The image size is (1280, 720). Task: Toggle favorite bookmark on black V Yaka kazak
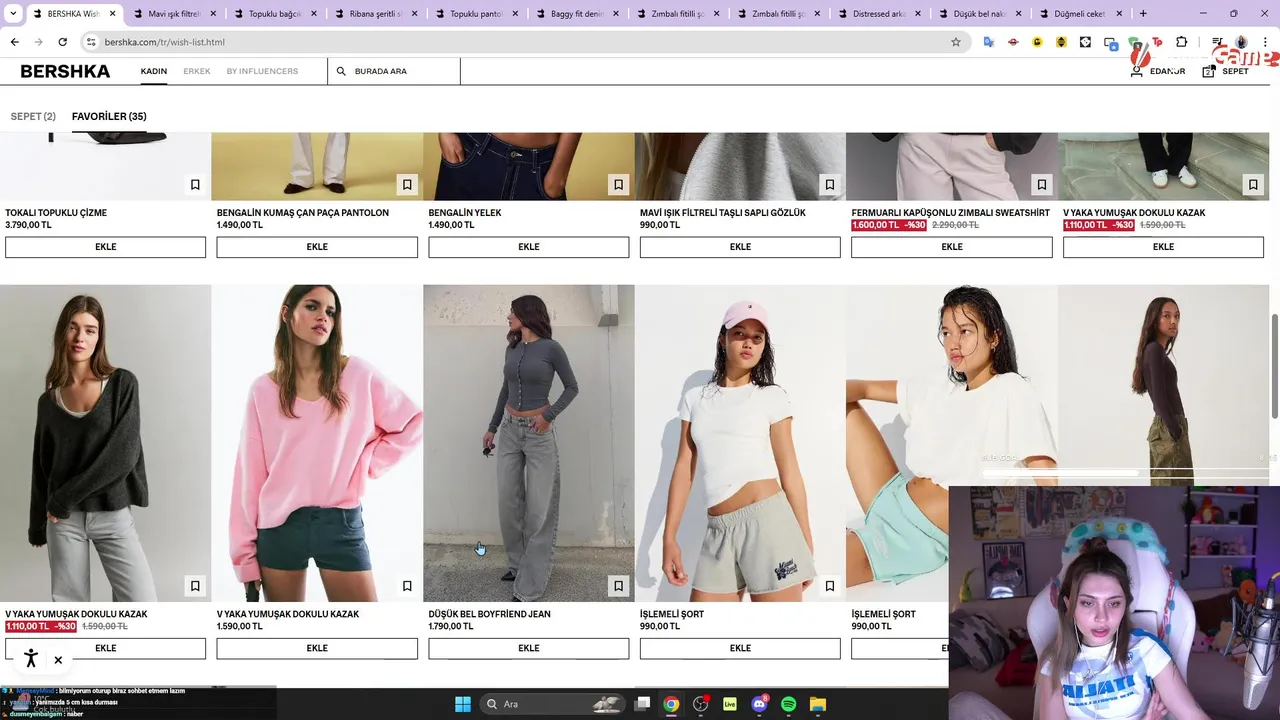pyautogui.click(x=195, y=586)
